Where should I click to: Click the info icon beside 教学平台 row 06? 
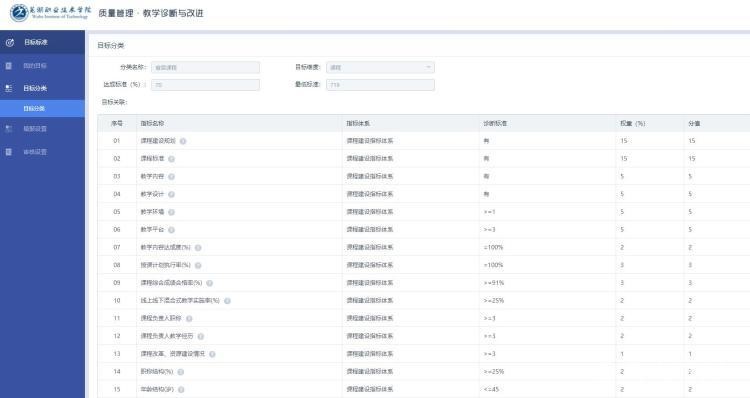171,230
